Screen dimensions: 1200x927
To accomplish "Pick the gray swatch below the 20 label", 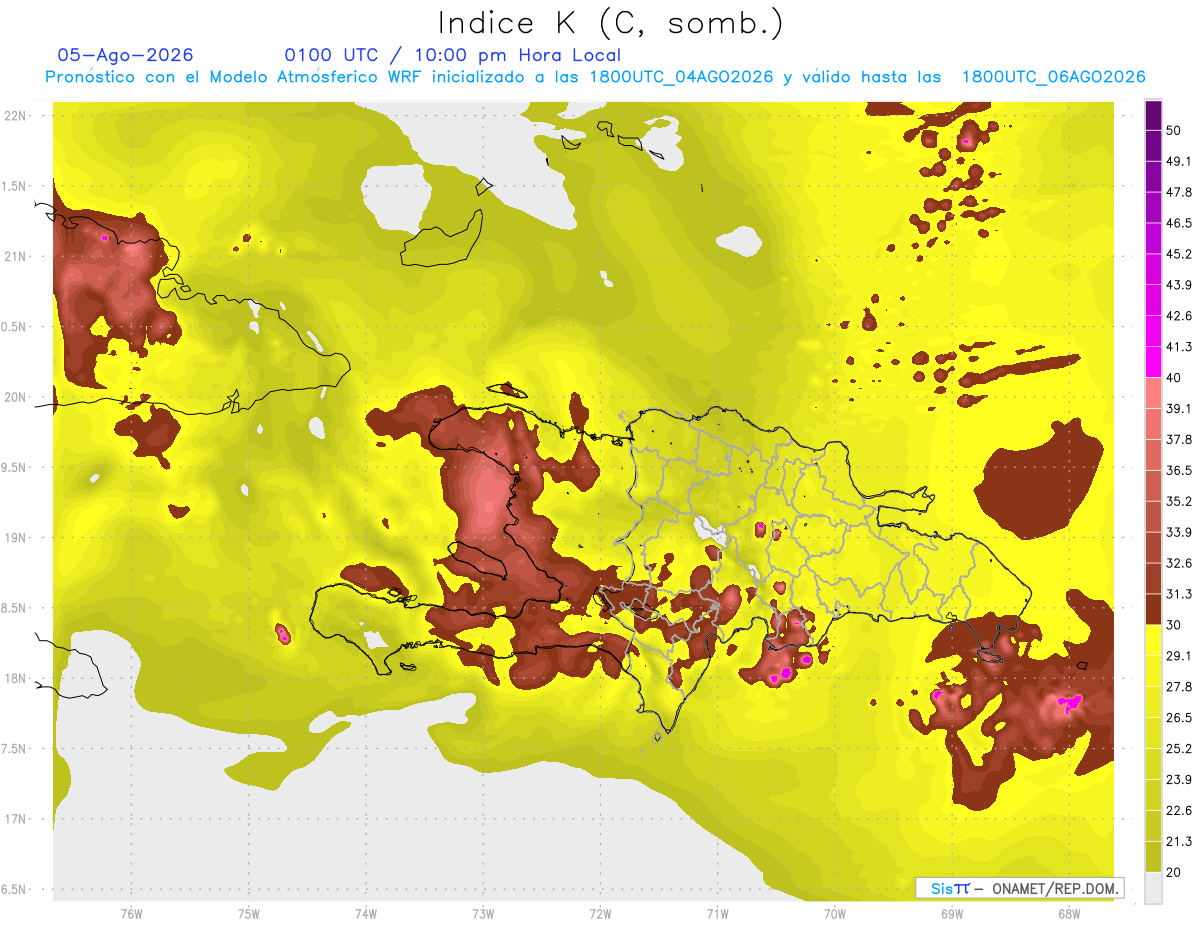I will 1153,888.
